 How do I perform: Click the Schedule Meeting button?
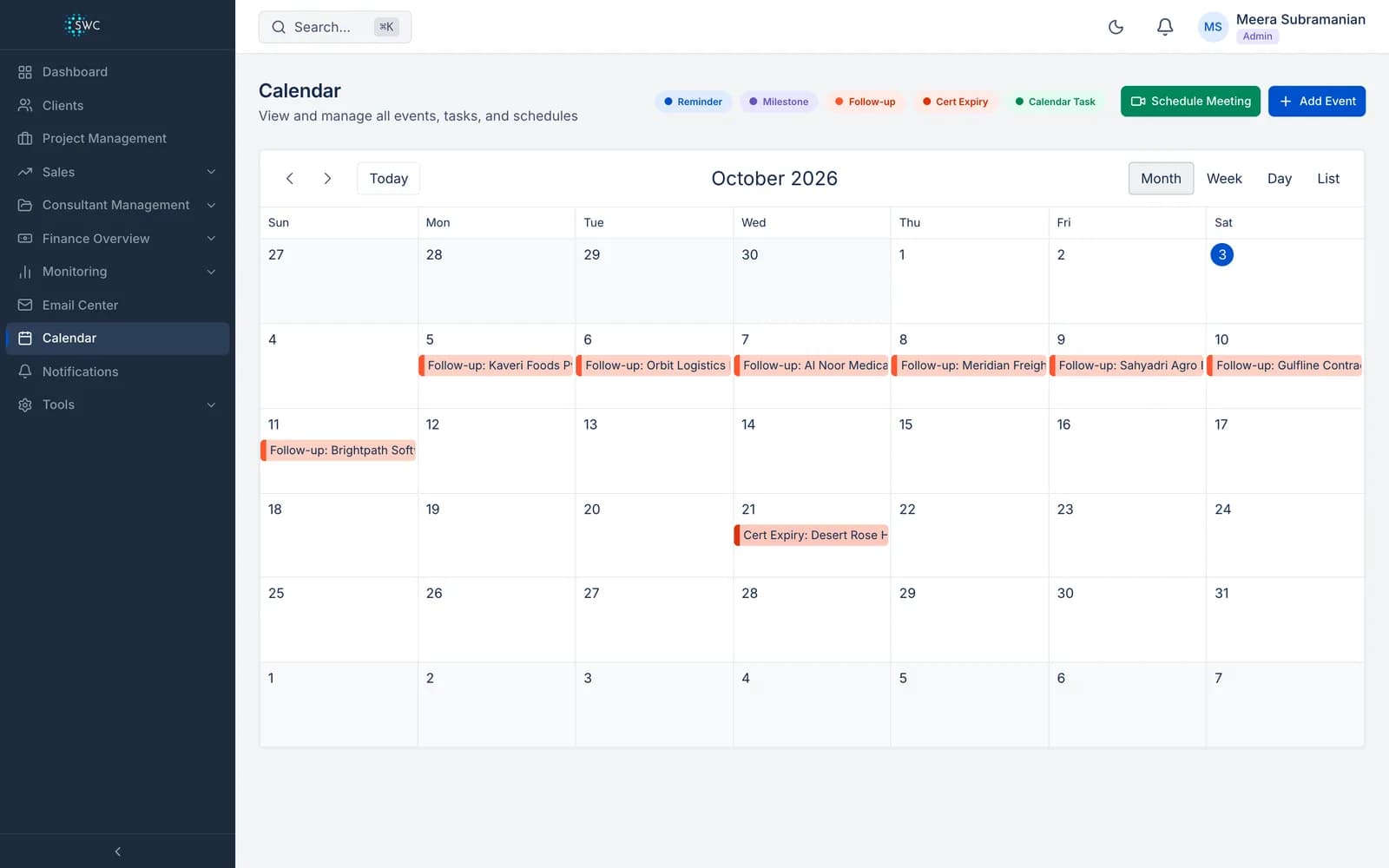click(1190, 101)
